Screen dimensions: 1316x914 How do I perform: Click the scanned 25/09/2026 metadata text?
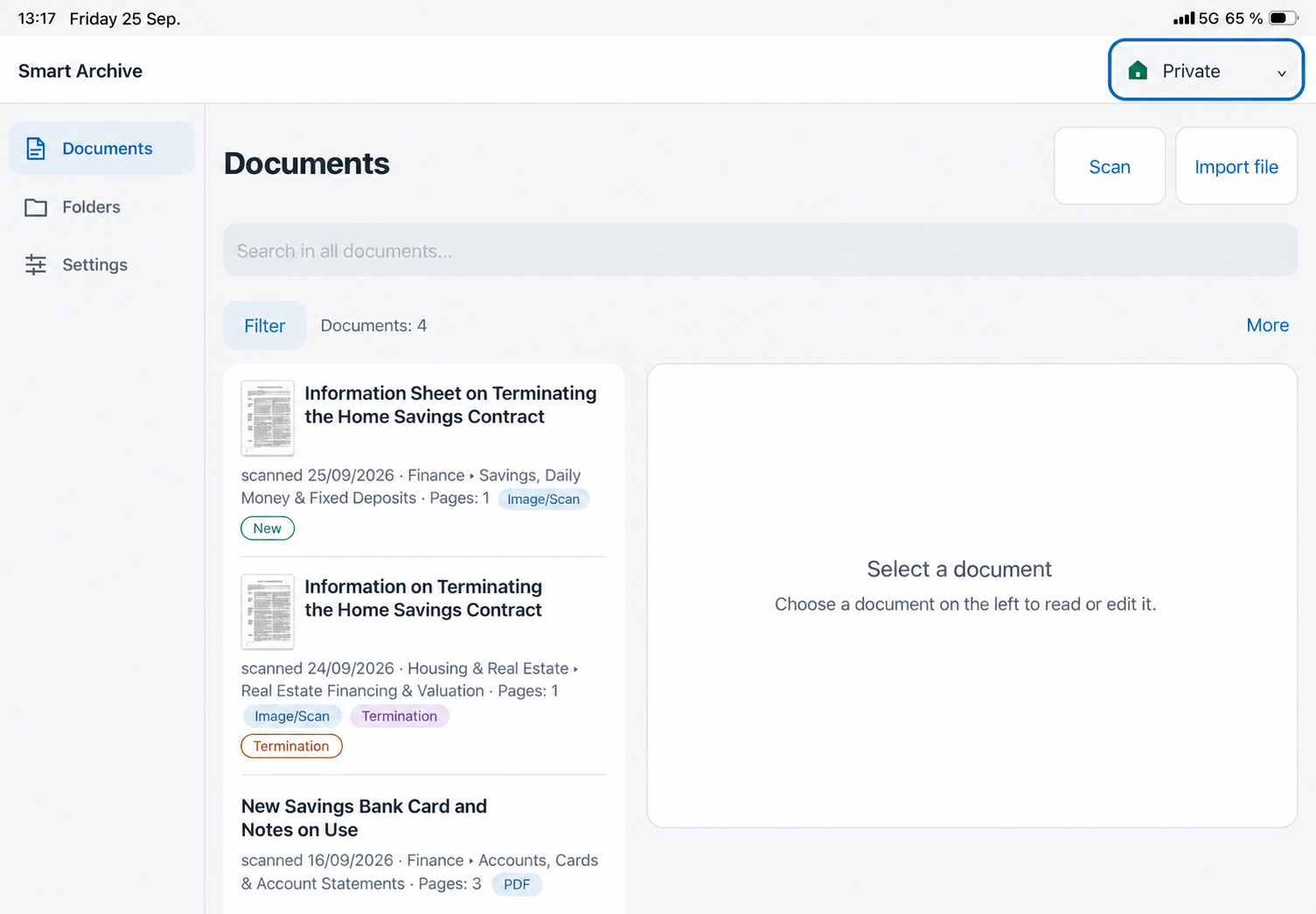click(411, 487)
